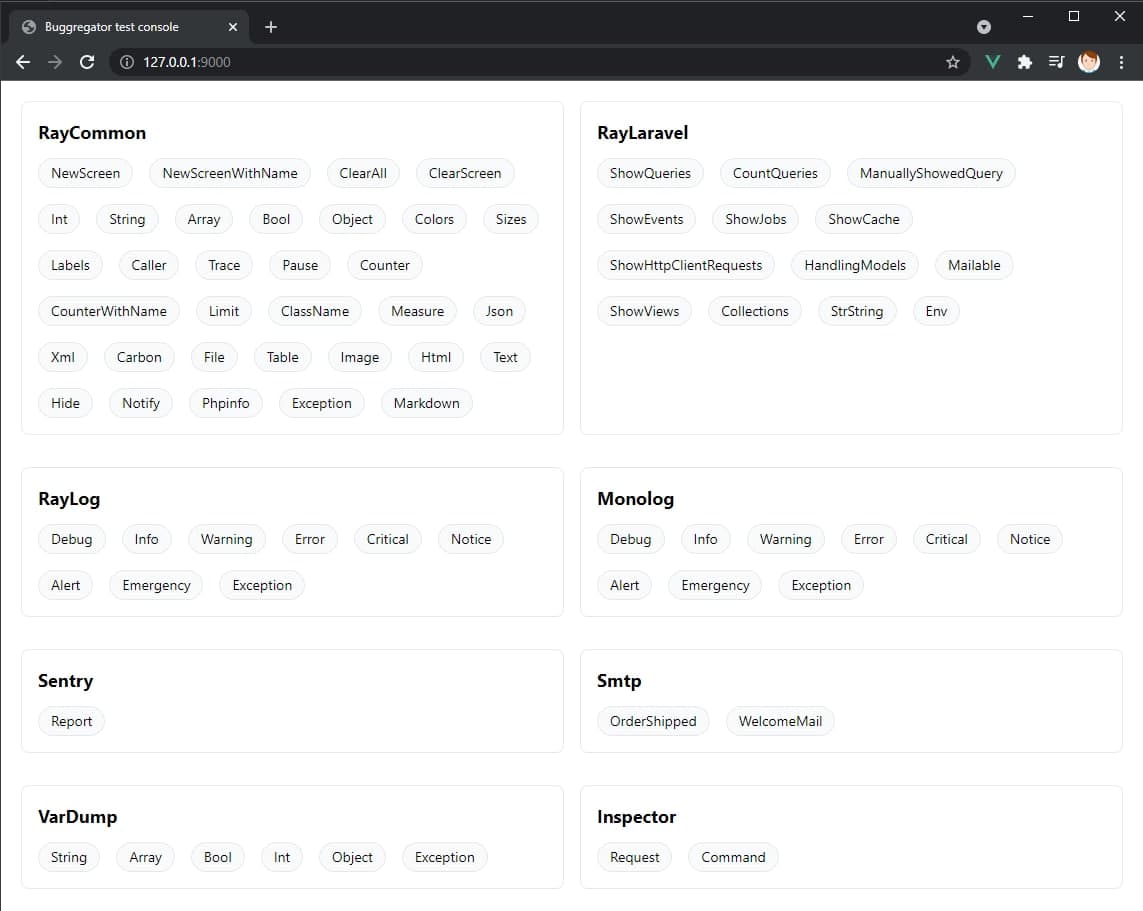Click the Measure button
Screen dimensions: 1143x911
point(417,311)
